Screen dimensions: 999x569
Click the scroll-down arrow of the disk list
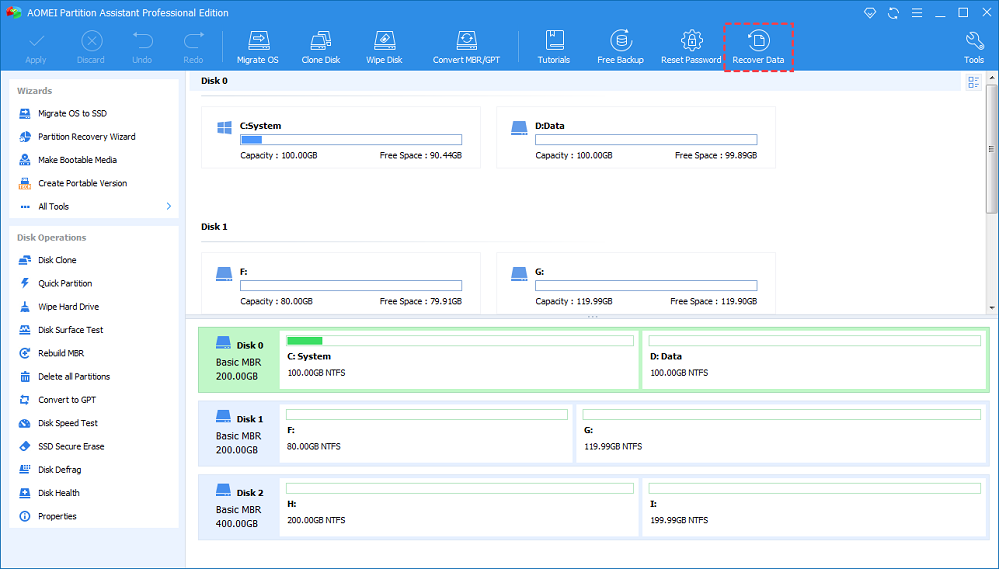(991, 308)
